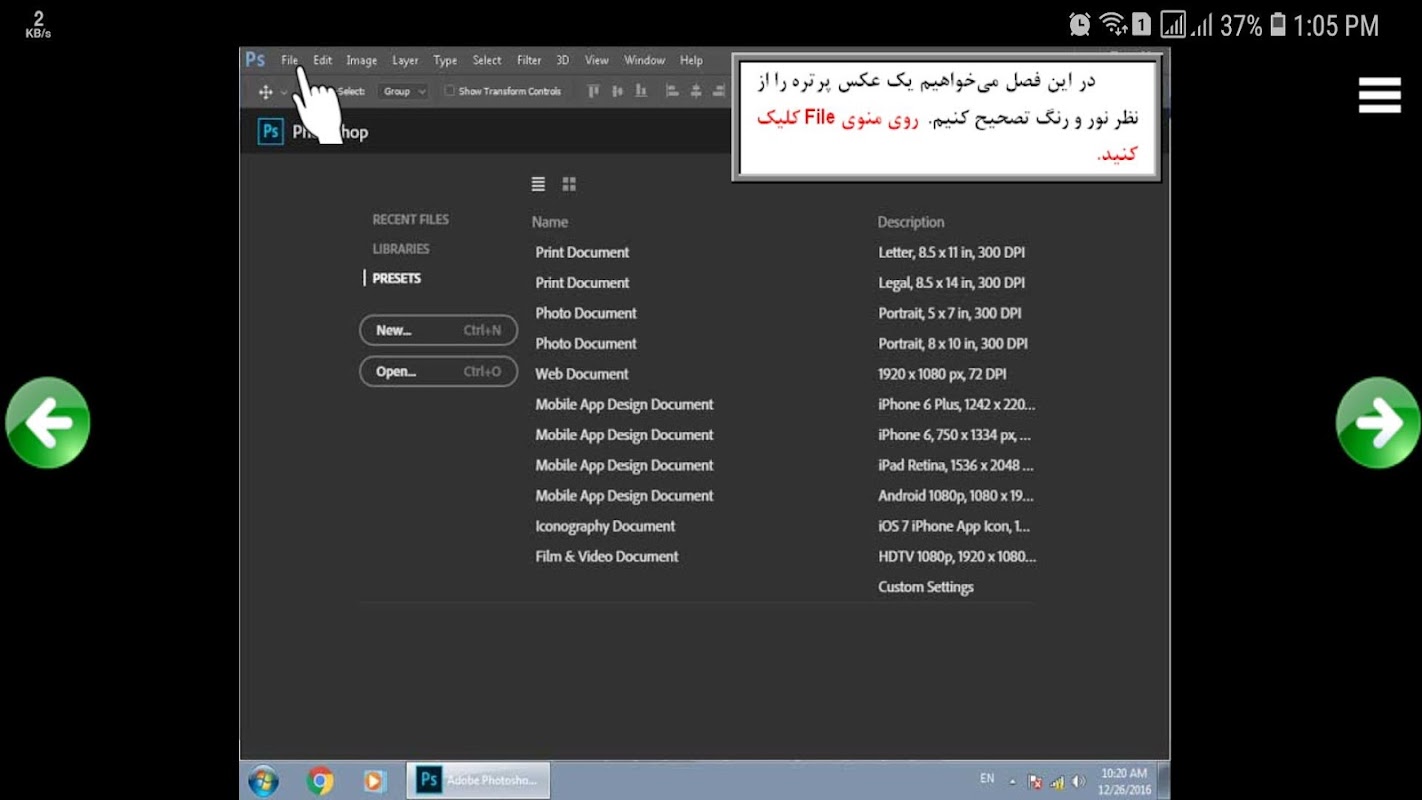Image resolution: width=1422 pixels, height=800 pixels.
Task: Click the Ps logo beside Photoshop title
Action: point(271,132)
